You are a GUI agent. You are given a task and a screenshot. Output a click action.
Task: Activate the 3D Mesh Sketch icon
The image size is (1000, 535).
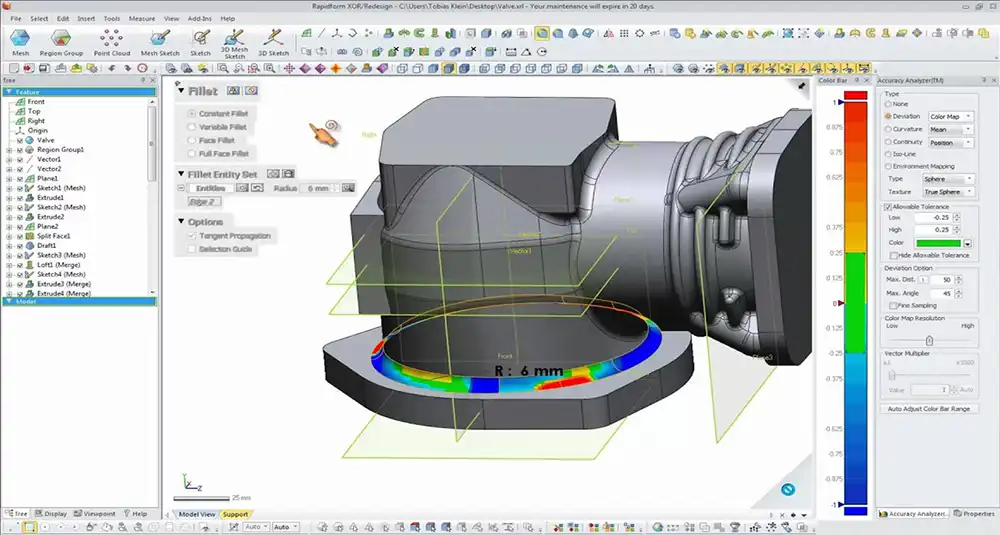tap(234, 37)
